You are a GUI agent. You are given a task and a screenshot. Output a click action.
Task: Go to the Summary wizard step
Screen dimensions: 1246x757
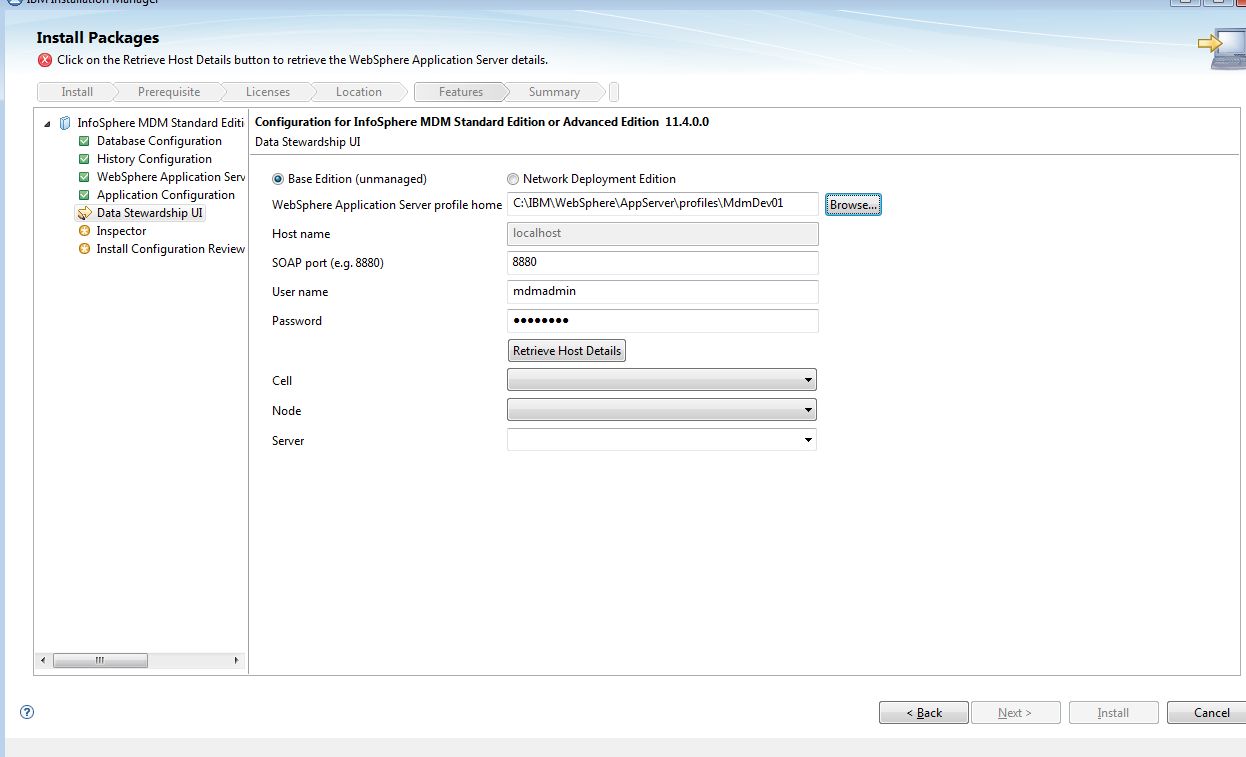[554, 92]
